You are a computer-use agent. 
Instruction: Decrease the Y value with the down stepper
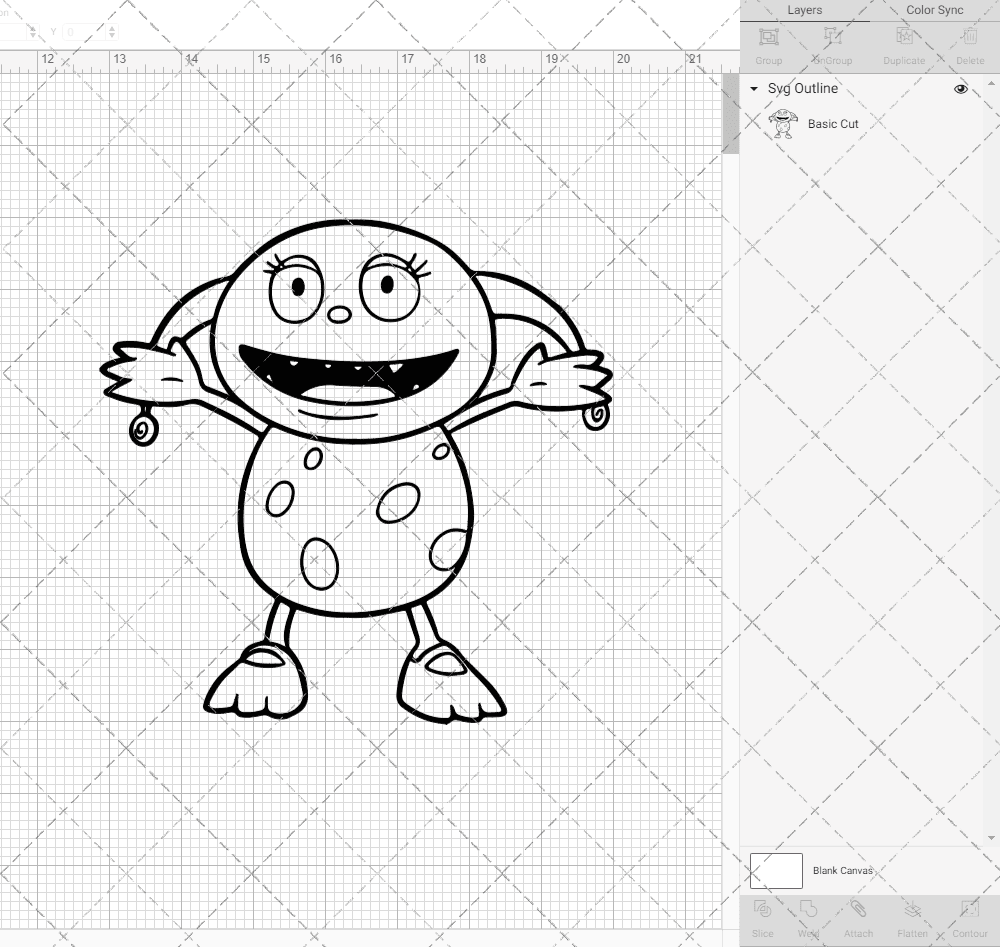click(x=111, y=36)
